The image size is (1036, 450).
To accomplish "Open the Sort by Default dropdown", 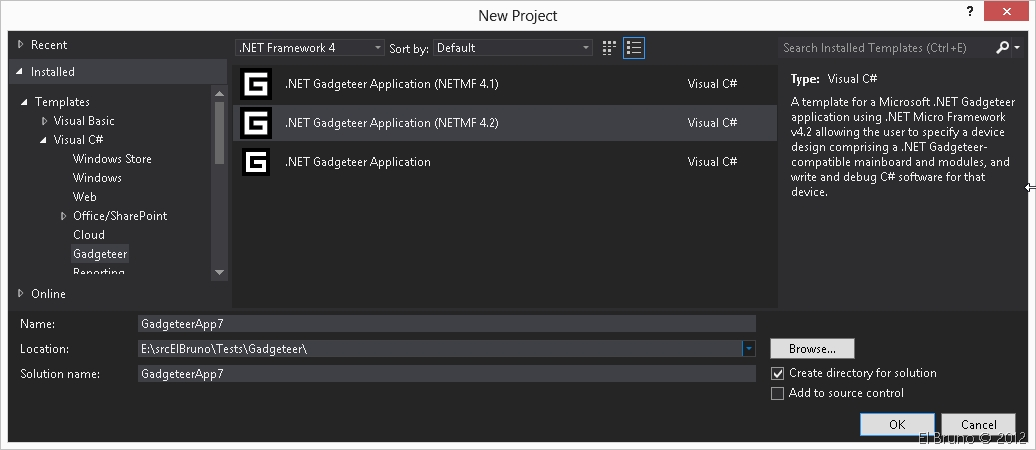I will click(514, 48).
